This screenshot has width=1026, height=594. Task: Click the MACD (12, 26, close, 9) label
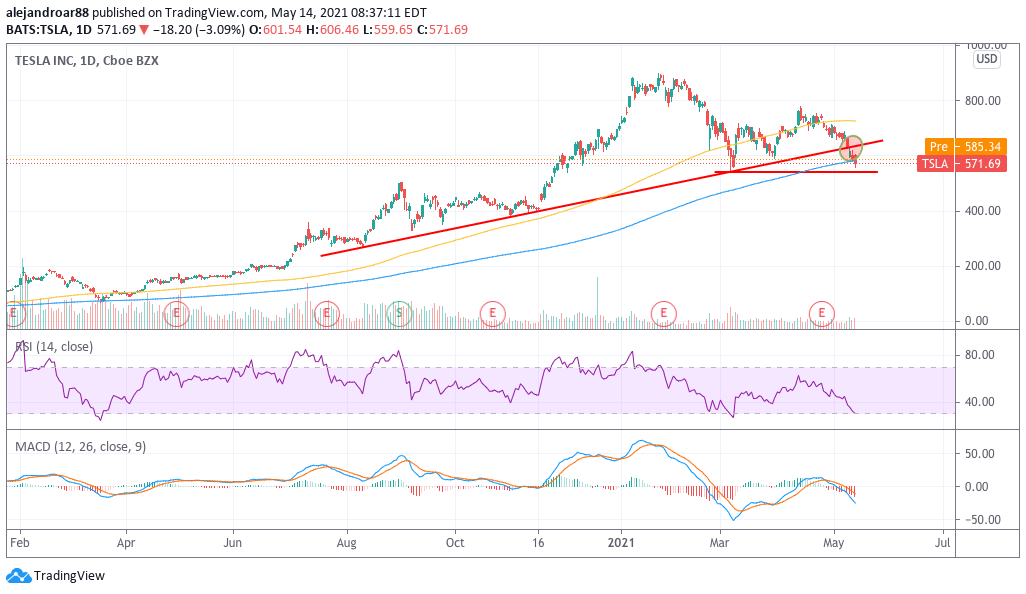pos(80,447)
